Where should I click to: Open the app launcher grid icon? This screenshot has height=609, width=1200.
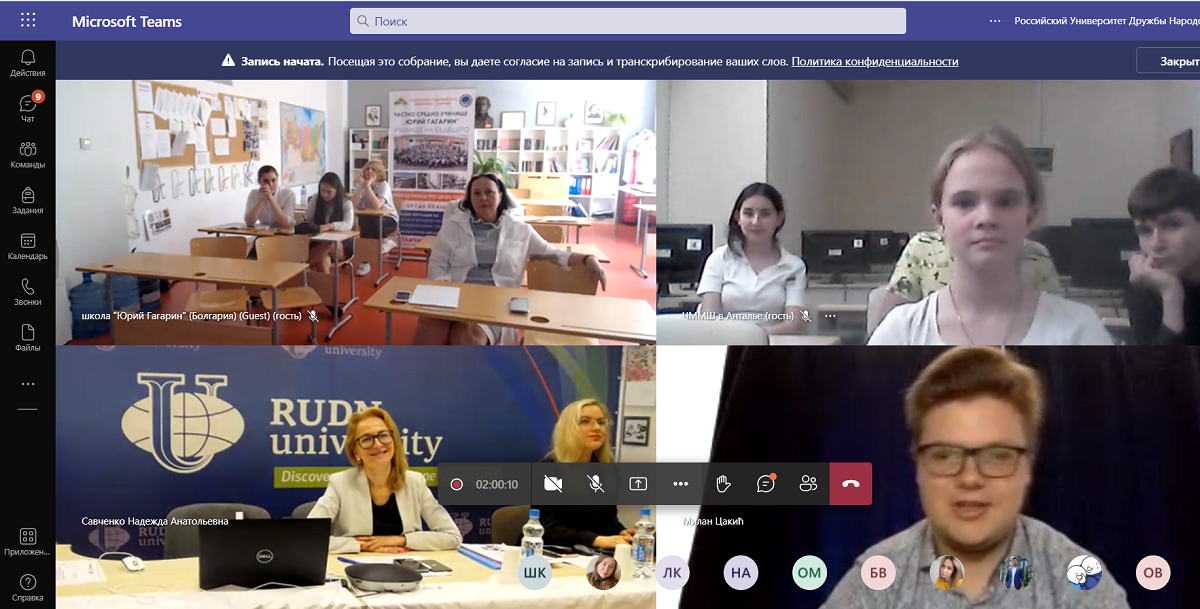tap(27, 20)
